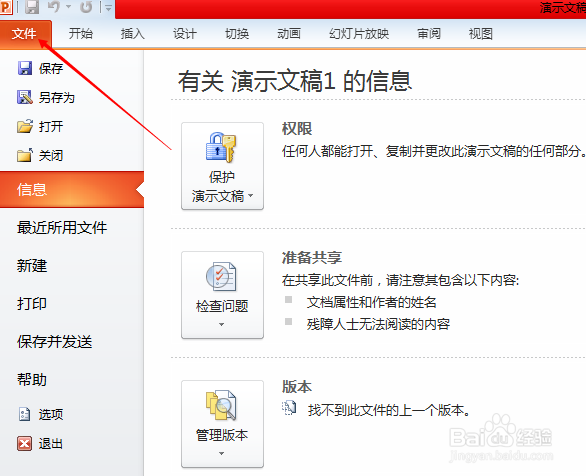586x476 pixels.
Task: Switch to the 开始 (Home) tab
Action: point(80,34)
